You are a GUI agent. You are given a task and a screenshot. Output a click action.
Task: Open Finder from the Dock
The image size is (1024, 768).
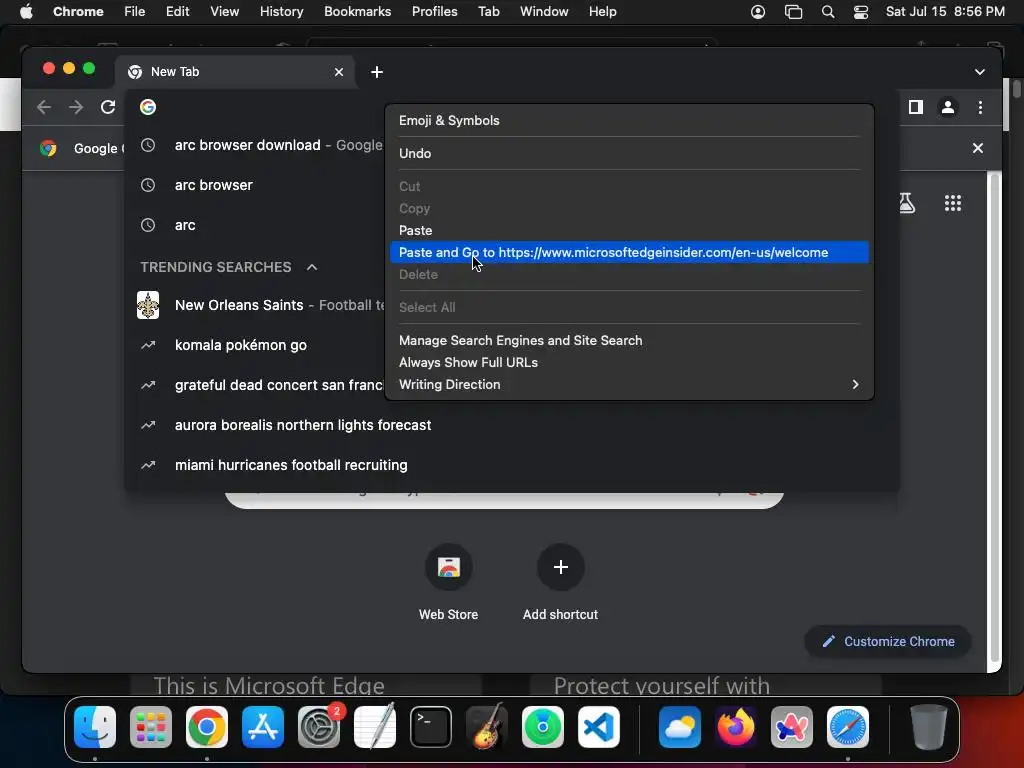point(95,727)
